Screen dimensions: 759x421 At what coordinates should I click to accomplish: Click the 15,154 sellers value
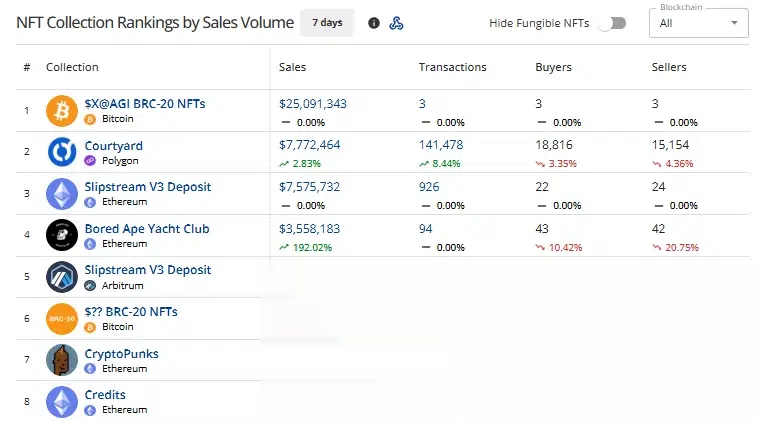670,145
